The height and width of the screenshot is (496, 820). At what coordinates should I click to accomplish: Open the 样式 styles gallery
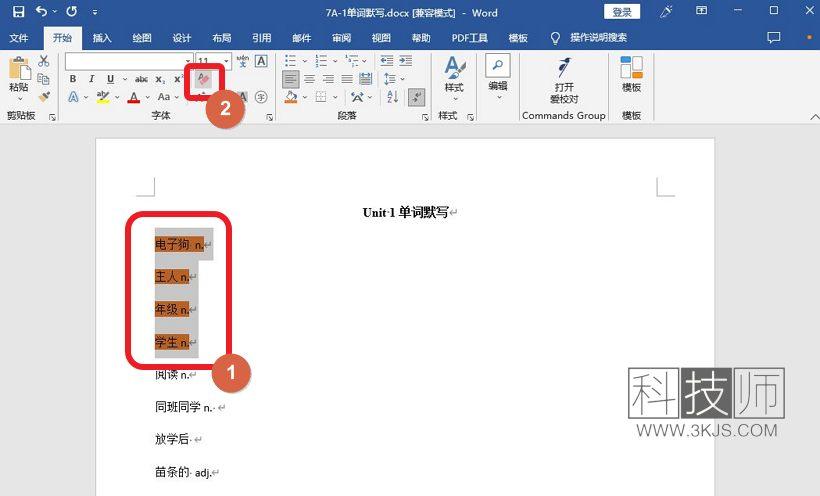454,76
